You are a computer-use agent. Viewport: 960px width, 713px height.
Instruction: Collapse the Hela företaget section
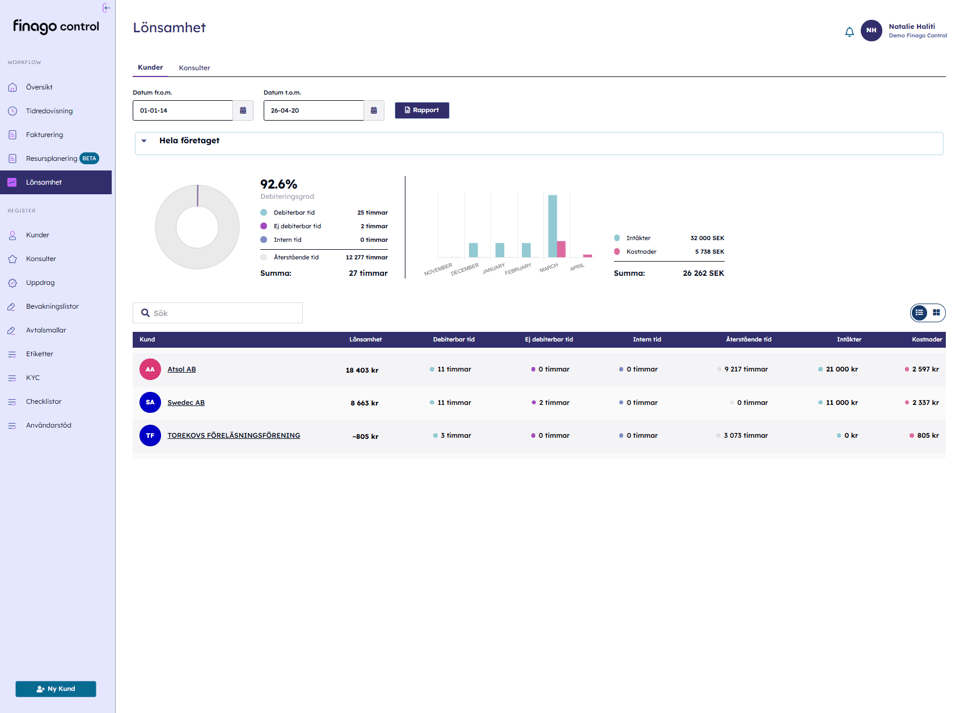pos(144,141)
